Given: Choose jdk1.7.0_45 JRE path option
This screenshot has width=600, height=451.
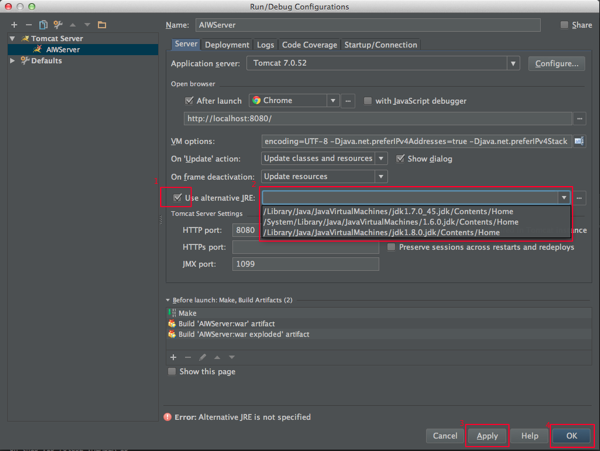Looking at the screenshot, I should [416, 212].
